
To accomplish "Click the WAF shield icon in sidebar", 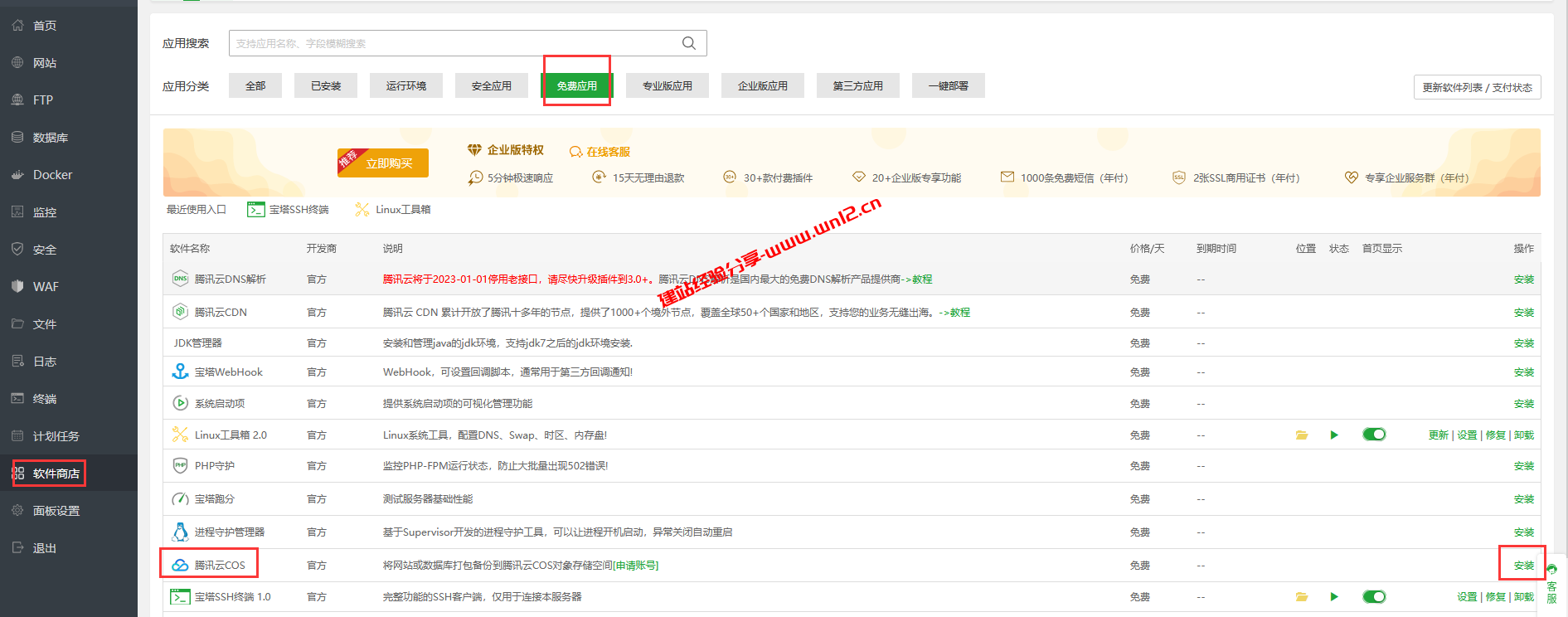I will click(17, 286).
